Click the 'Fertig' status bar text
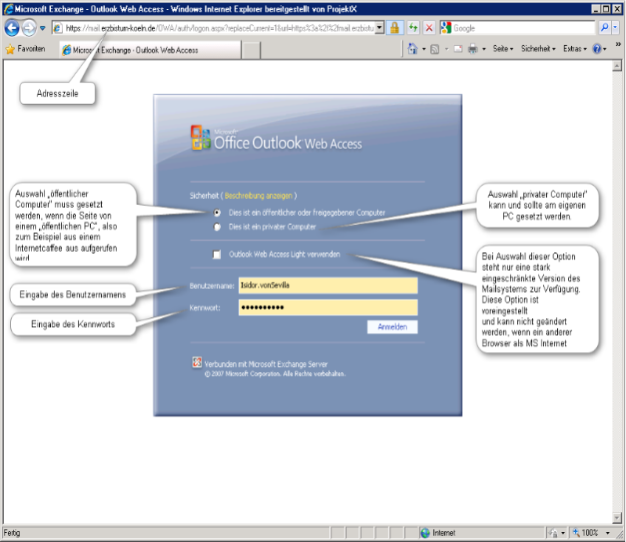This screenshot has width=626, height=542. tap(12, 533)
